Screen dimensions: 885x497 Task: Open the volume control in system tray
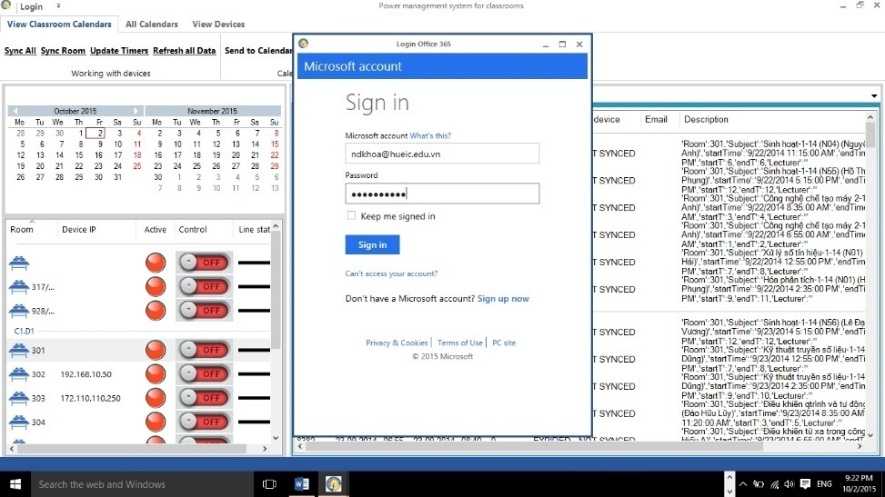coord(789,484)
